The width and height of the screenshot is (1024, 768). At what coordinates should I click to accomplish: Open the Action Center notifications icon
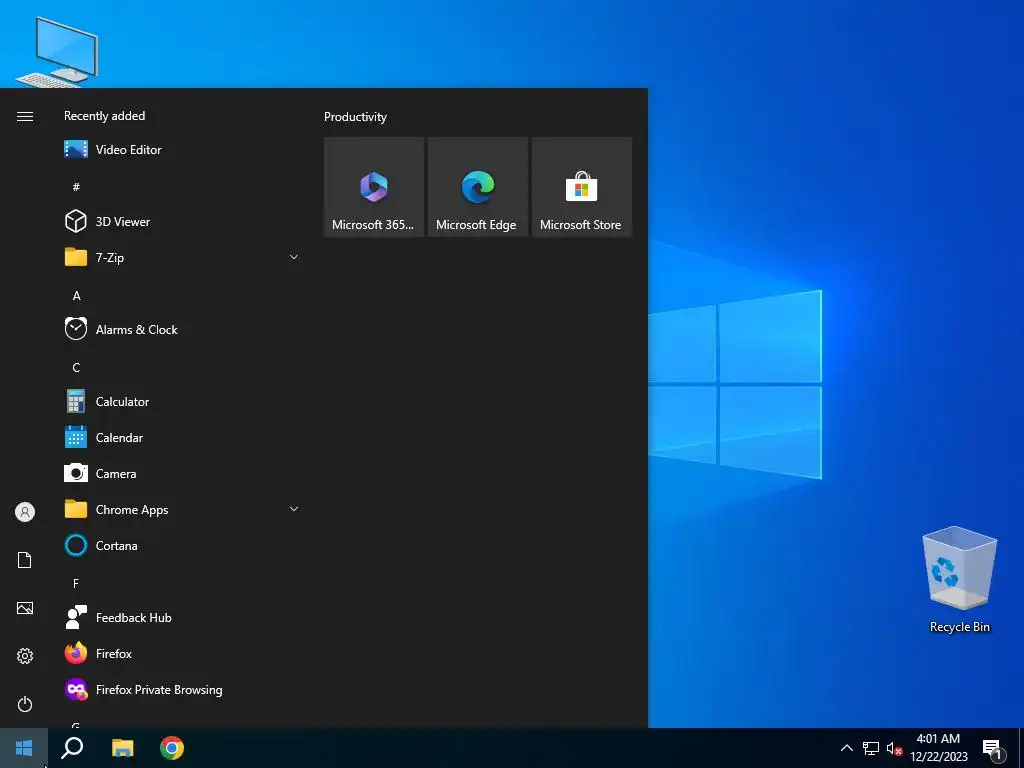tap(992, 748)
